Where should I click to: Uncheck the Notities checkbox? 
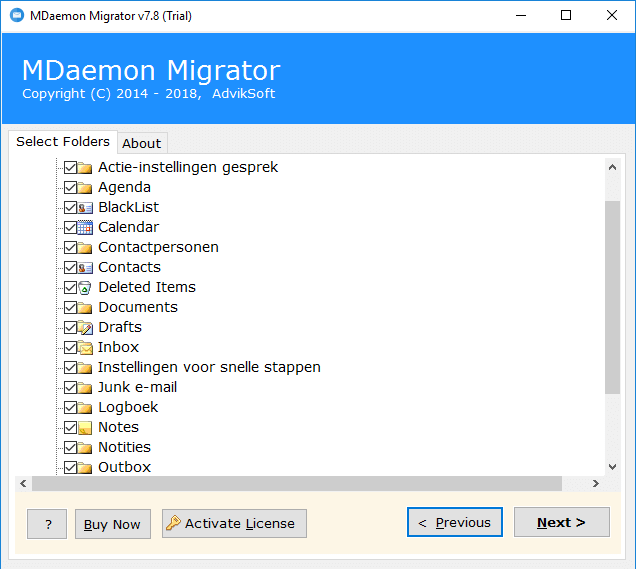pyautogui.click(x=71, y=447)
